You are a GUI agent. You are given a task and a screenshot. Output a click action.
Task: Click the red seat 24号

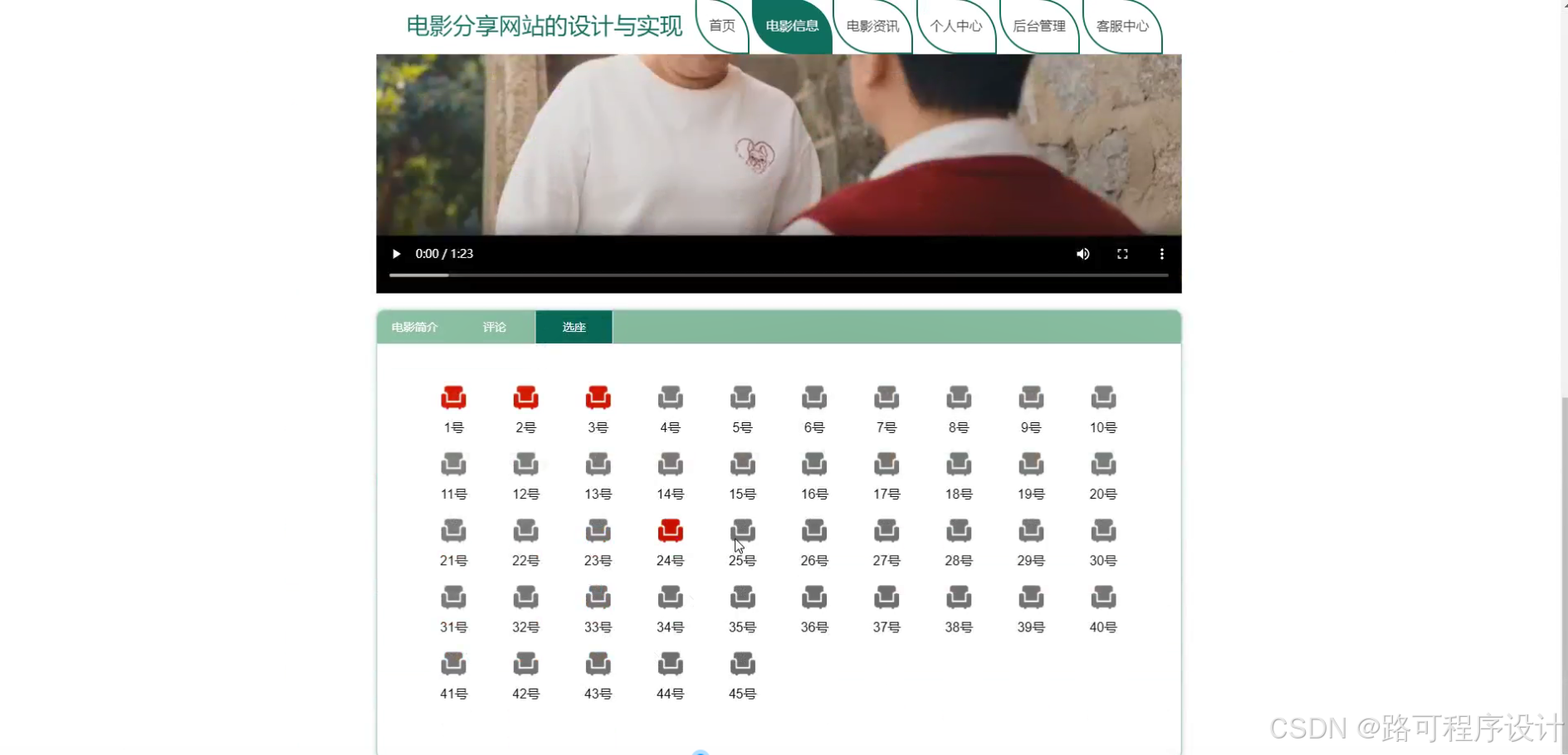[x=670, y=530]
